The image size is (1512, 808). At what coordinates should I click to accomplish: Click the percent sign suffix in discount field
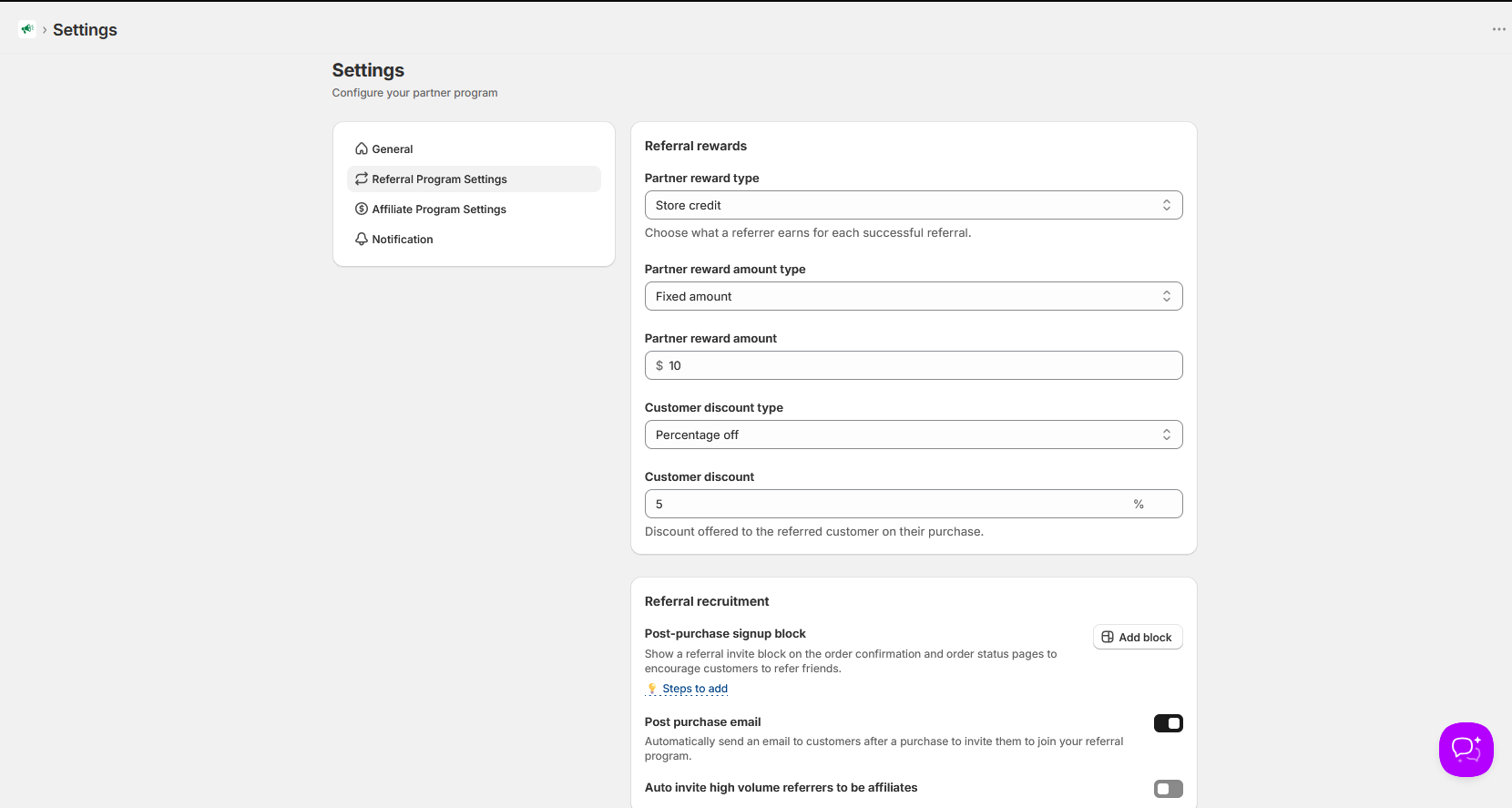coord(1139,504)
